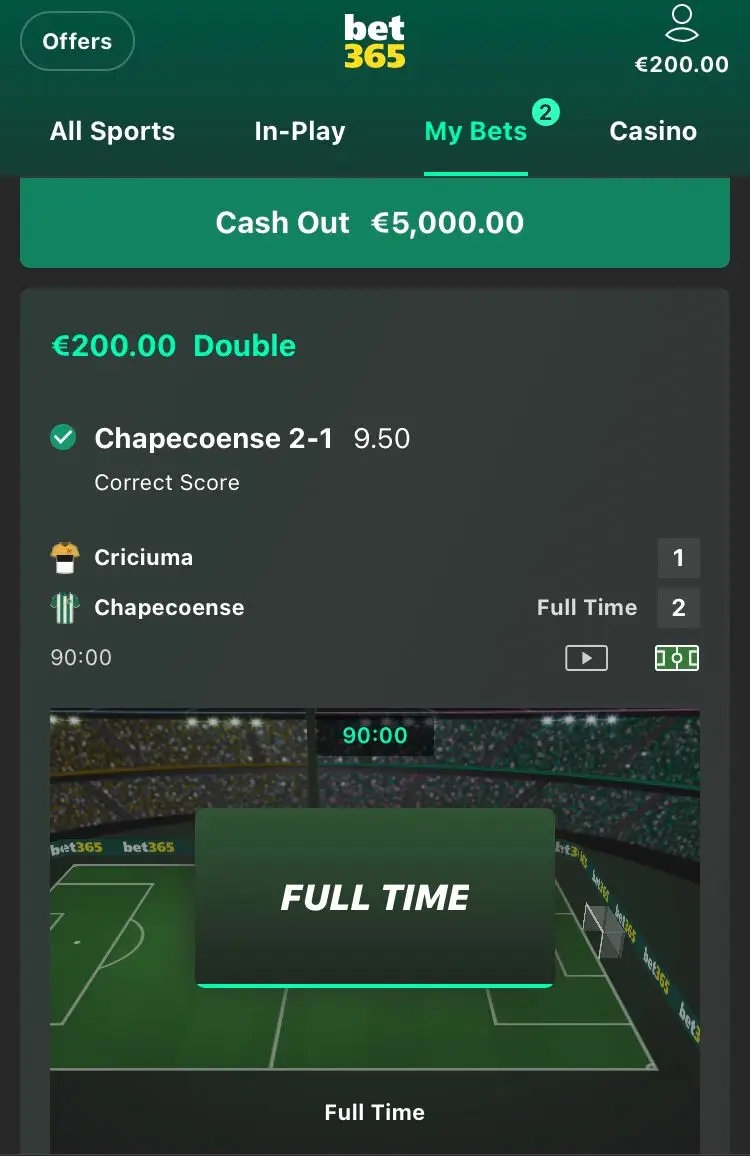Screen dimensions: 750x1156
Task: Cash Out €5,000.00
Action: pyautogui.click(x=375, y=223)
